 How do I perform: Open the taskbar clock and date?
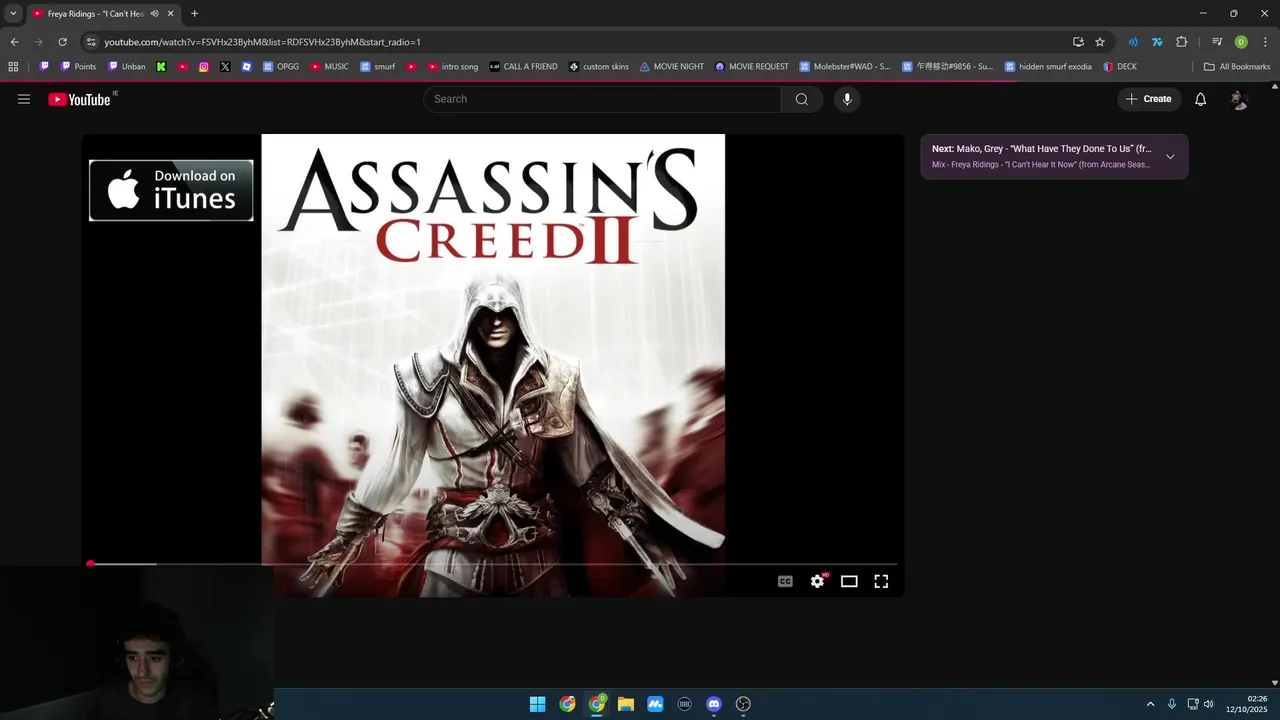tap(1247, 704)
